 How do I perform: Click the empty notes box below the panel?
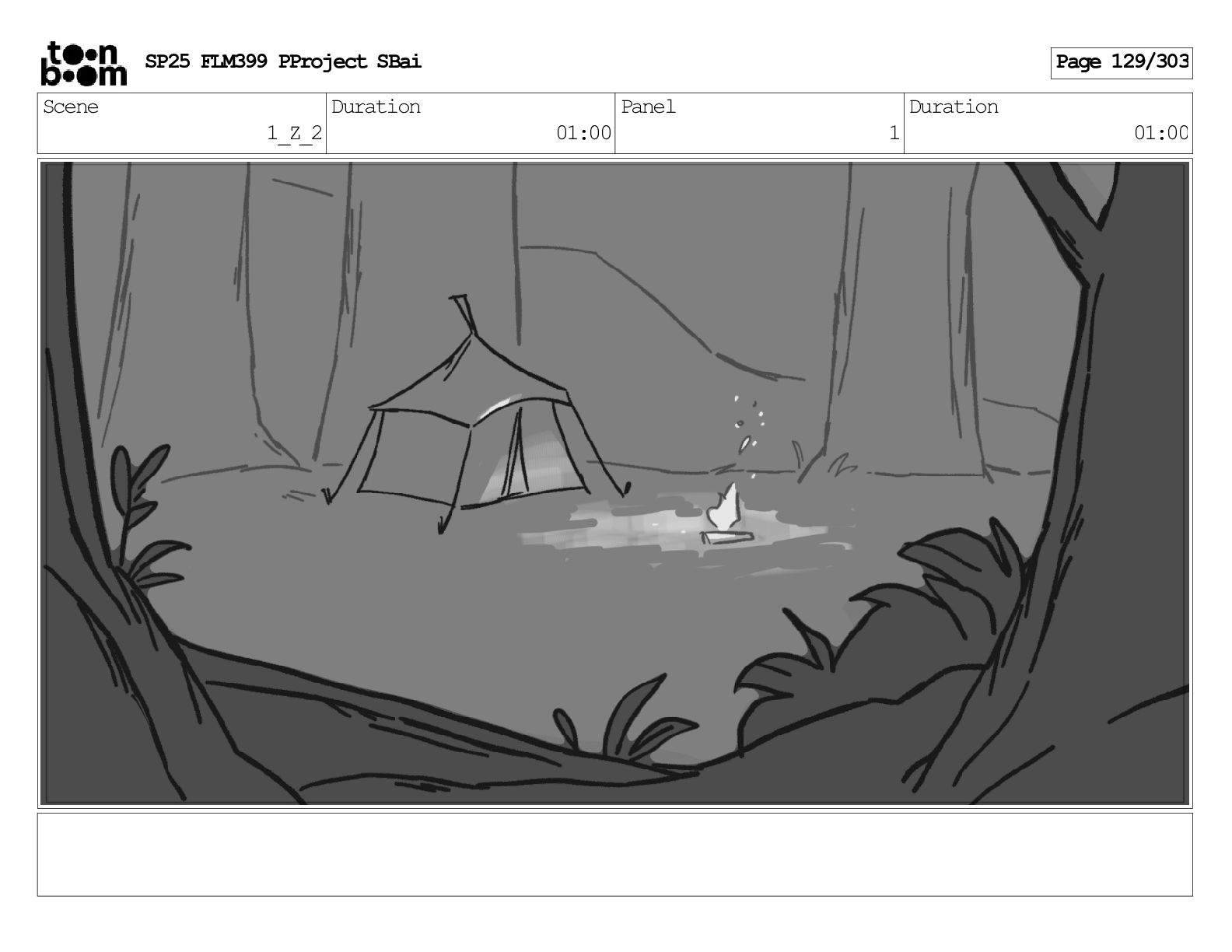coord(615,855)
